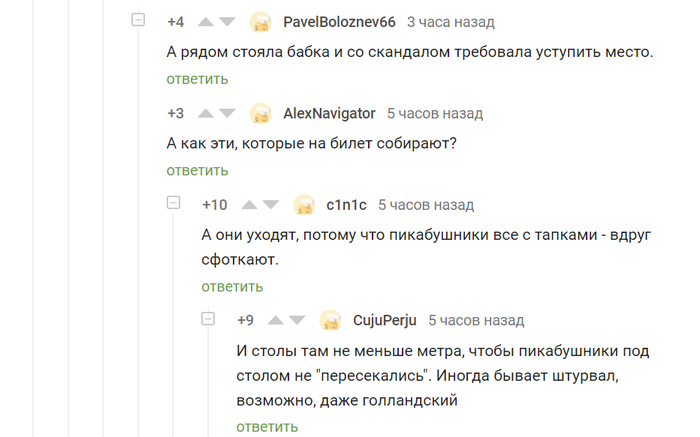
Task: Collapse PavelBoloznev66's comment thread
Action: point(140,20)
